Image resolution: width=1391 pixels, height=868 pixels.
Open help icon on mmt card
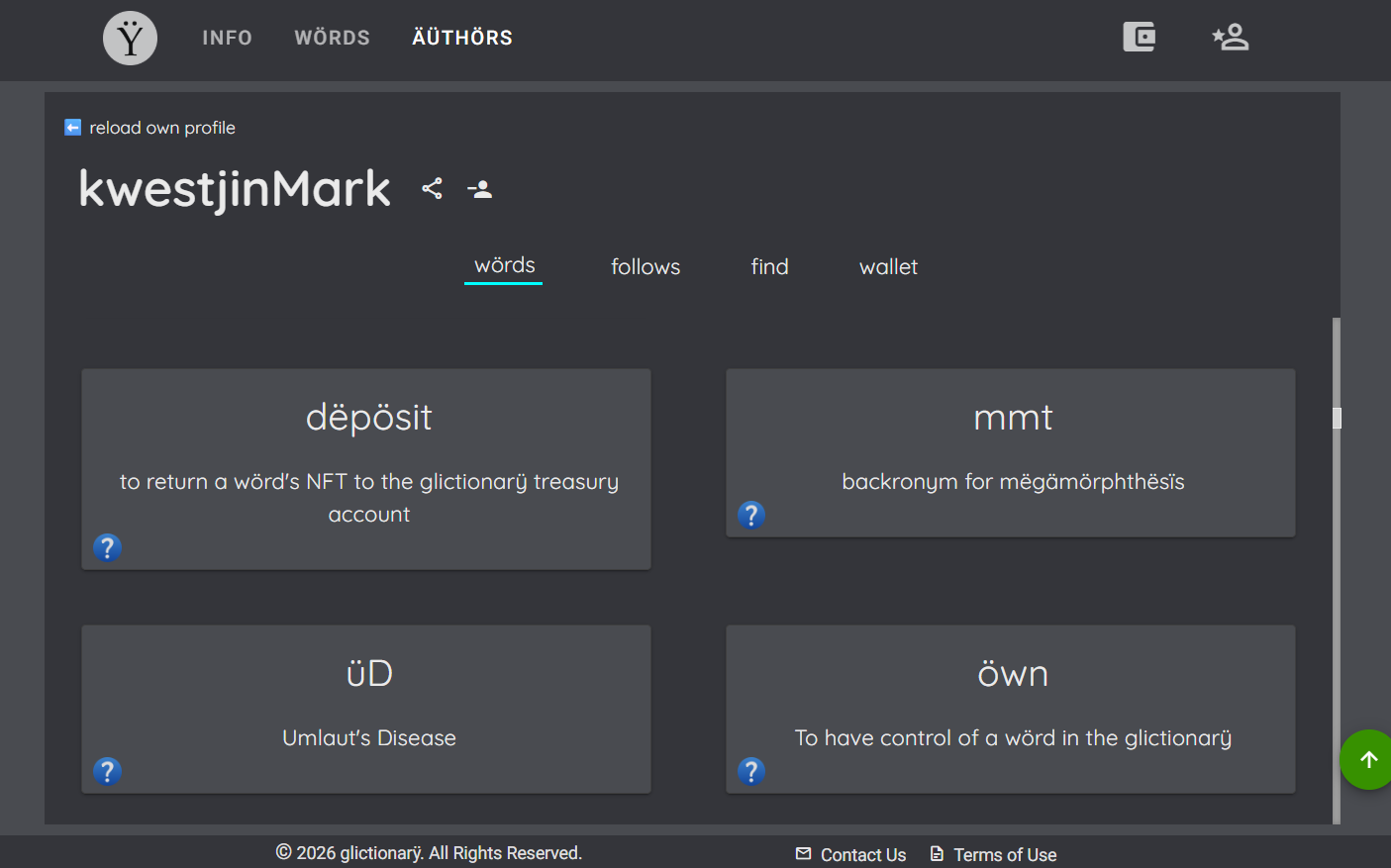click(751, 515)
